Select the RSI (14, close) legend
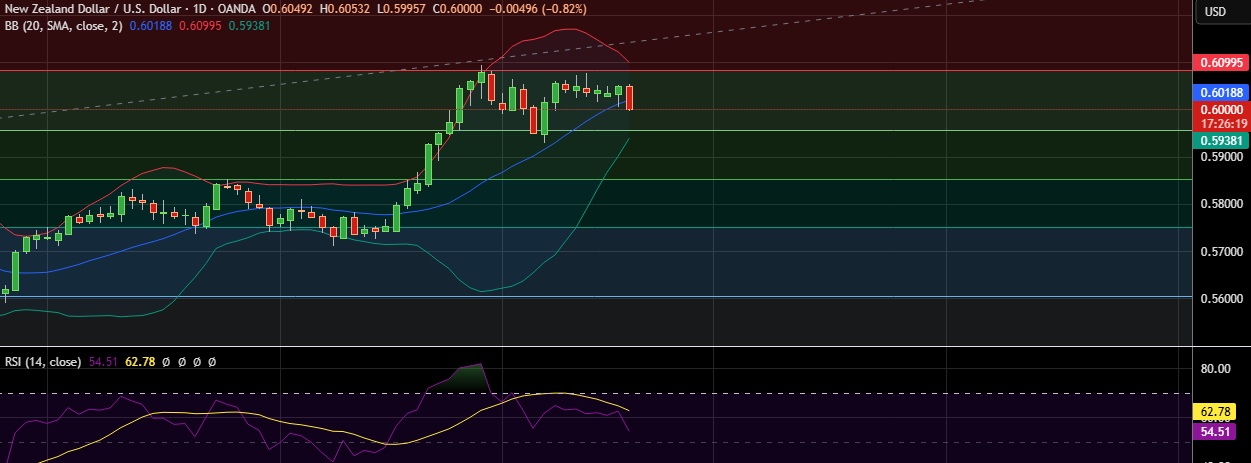The width and height of the screenshot is (1251, 463). pos(43,361)
